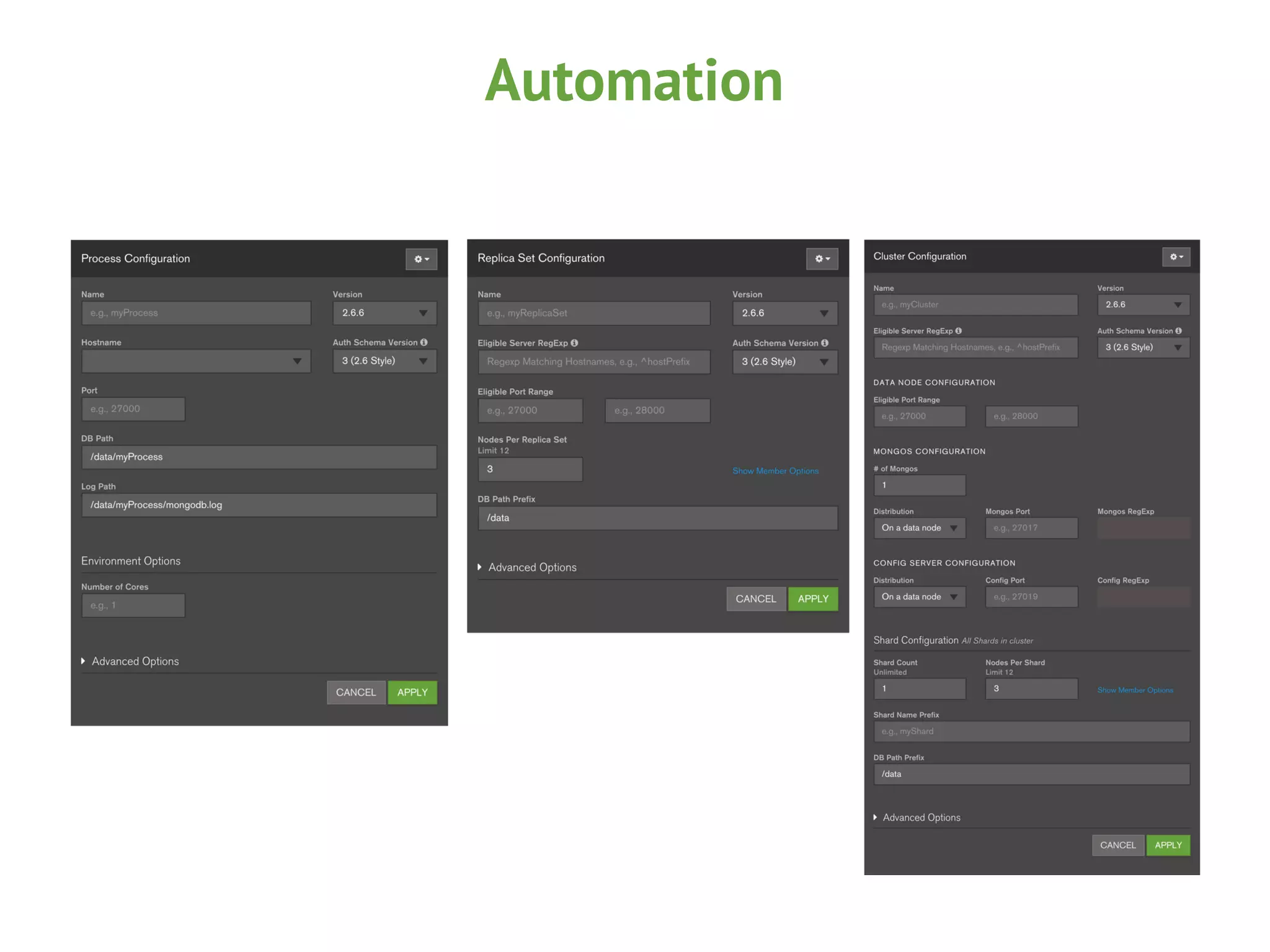
Task: Focus Name field in Process Configuration
Action: [x=196, y=313]
